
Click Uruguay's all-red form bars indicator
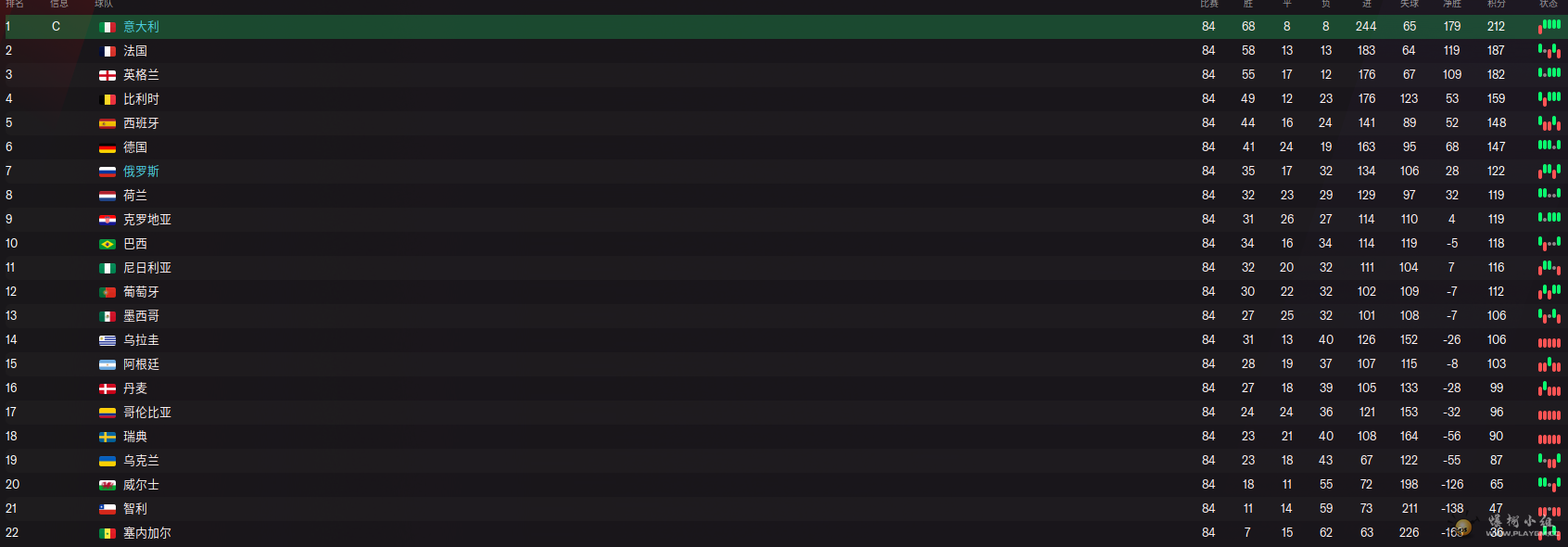pyautogui.click(x=1549, y=341)
